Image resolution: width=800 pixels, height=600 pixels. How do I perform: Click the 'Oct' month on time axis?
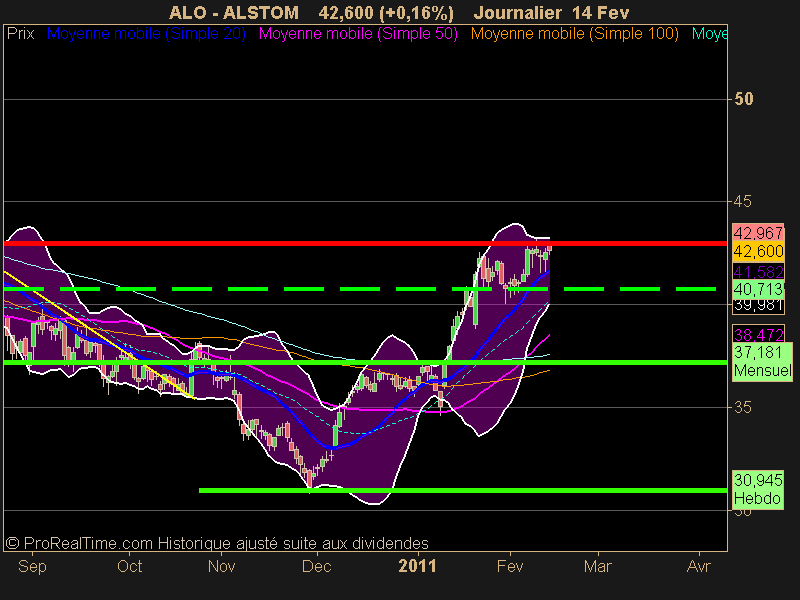(130, 566)
